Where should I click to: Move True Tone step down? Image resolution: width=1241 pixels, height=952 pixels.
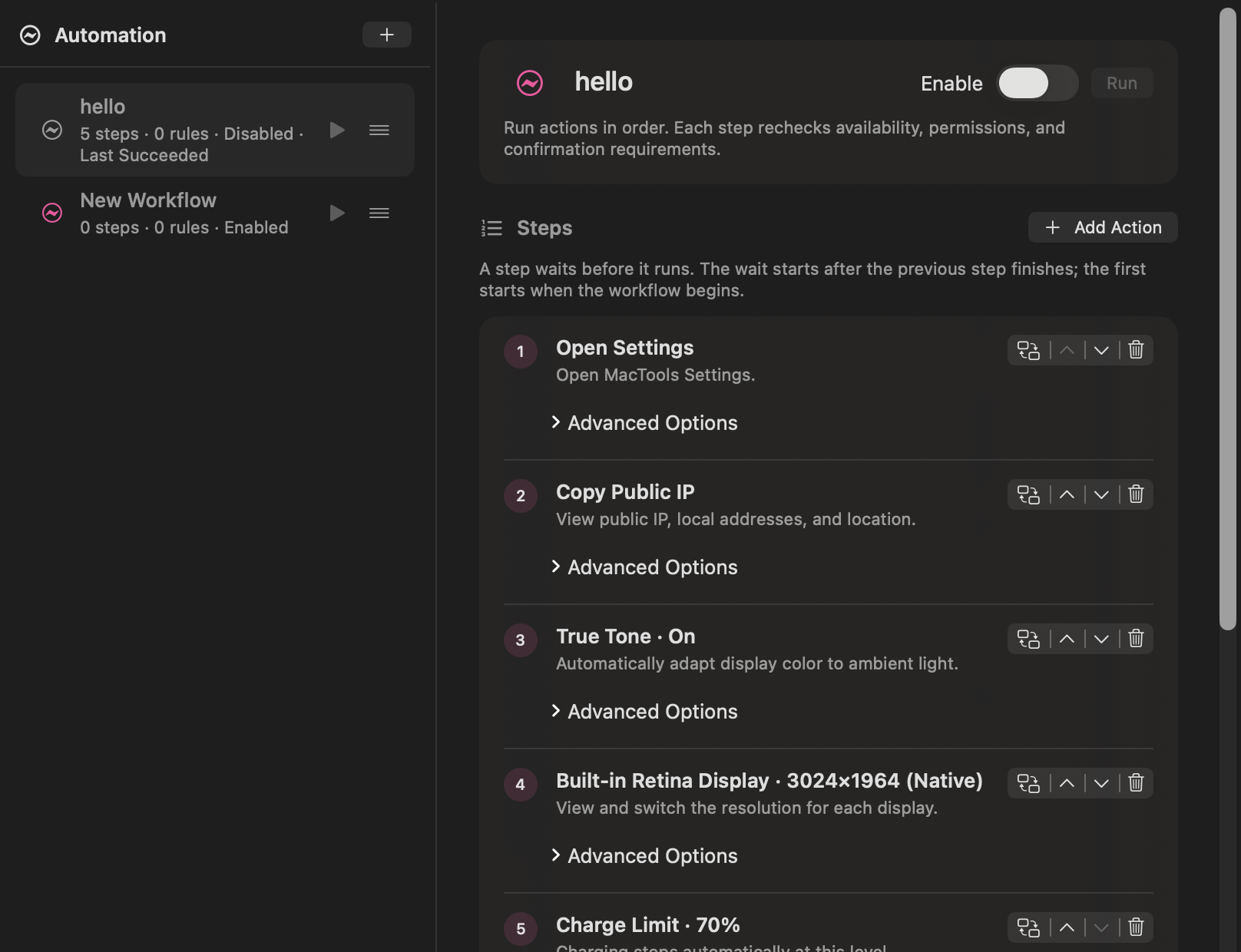[1101, 639]
